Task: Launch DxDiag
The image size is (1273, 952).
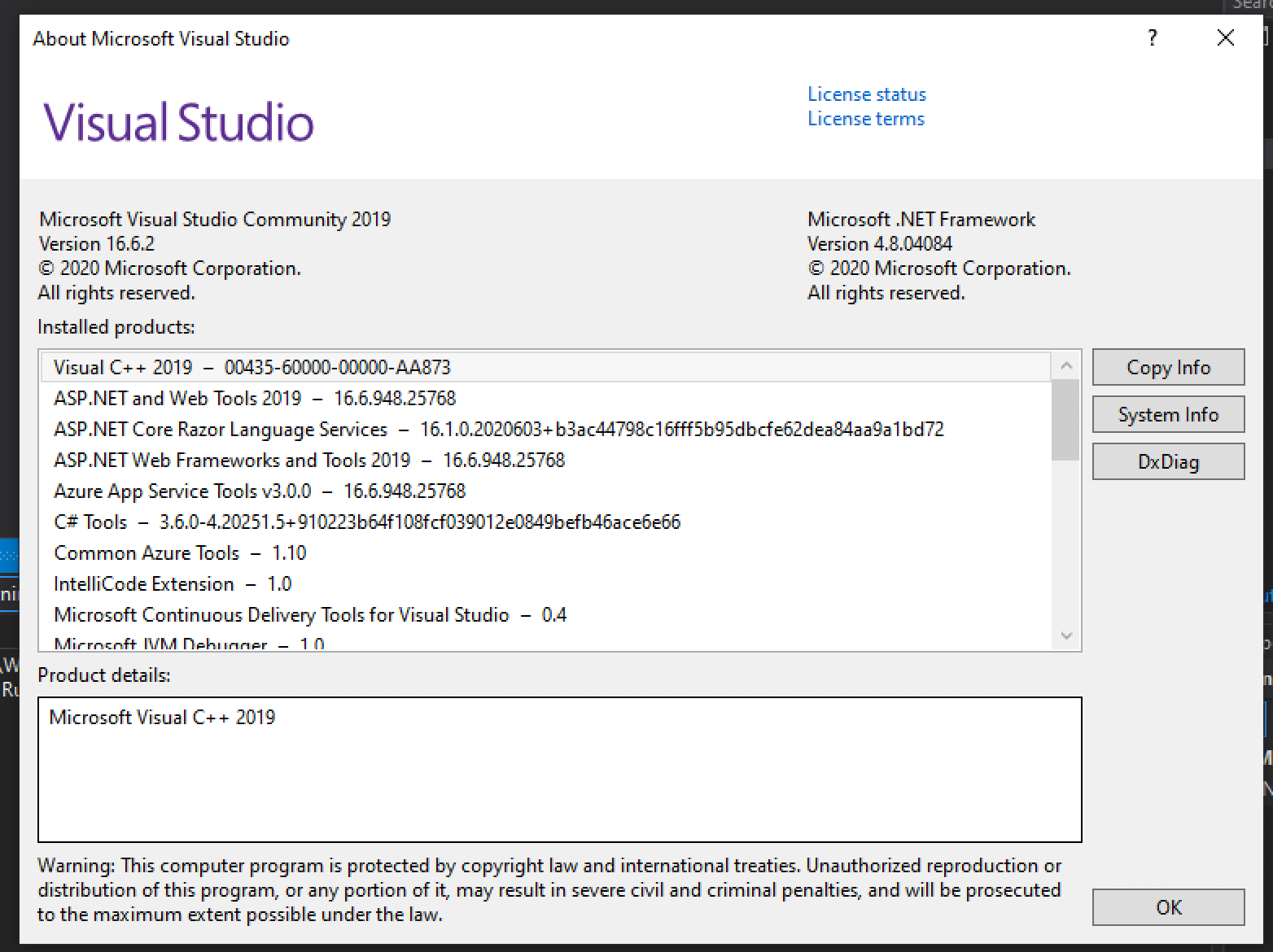Action: tap(1168, 461)
